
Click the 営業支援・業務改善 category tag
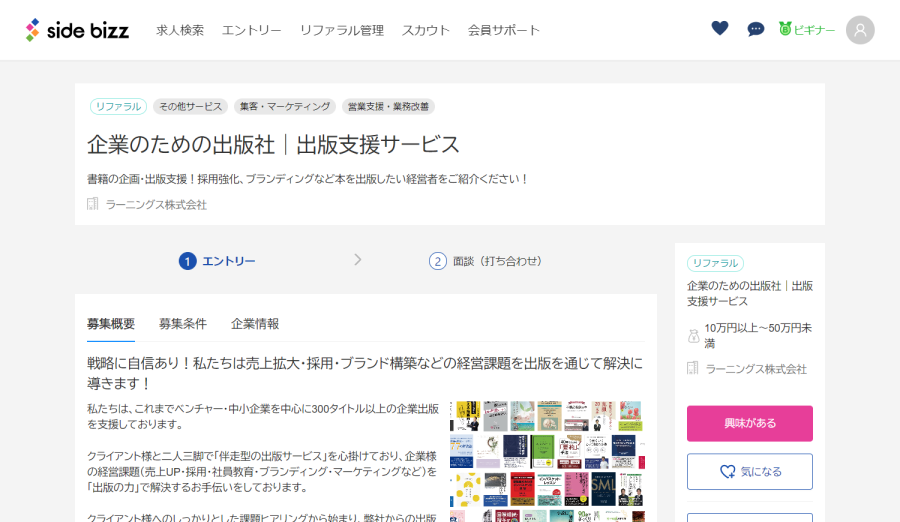(x=389, y=106)
